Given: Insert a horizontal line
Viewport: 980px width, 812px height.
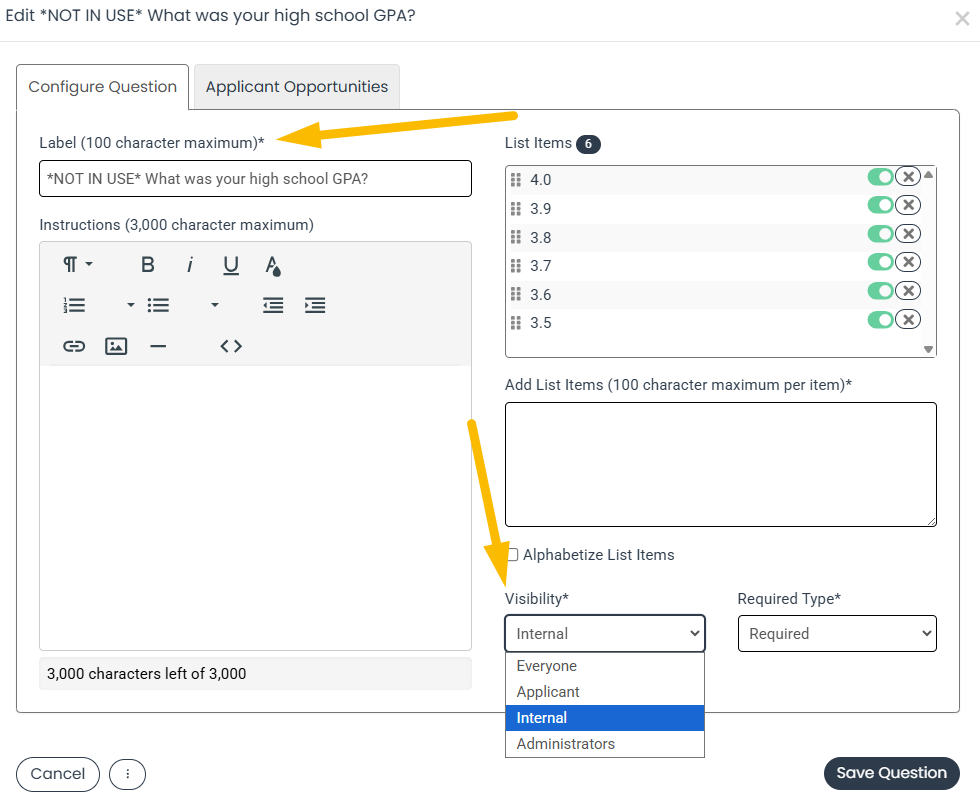Looking at the screenshot, I should (158, 346).
